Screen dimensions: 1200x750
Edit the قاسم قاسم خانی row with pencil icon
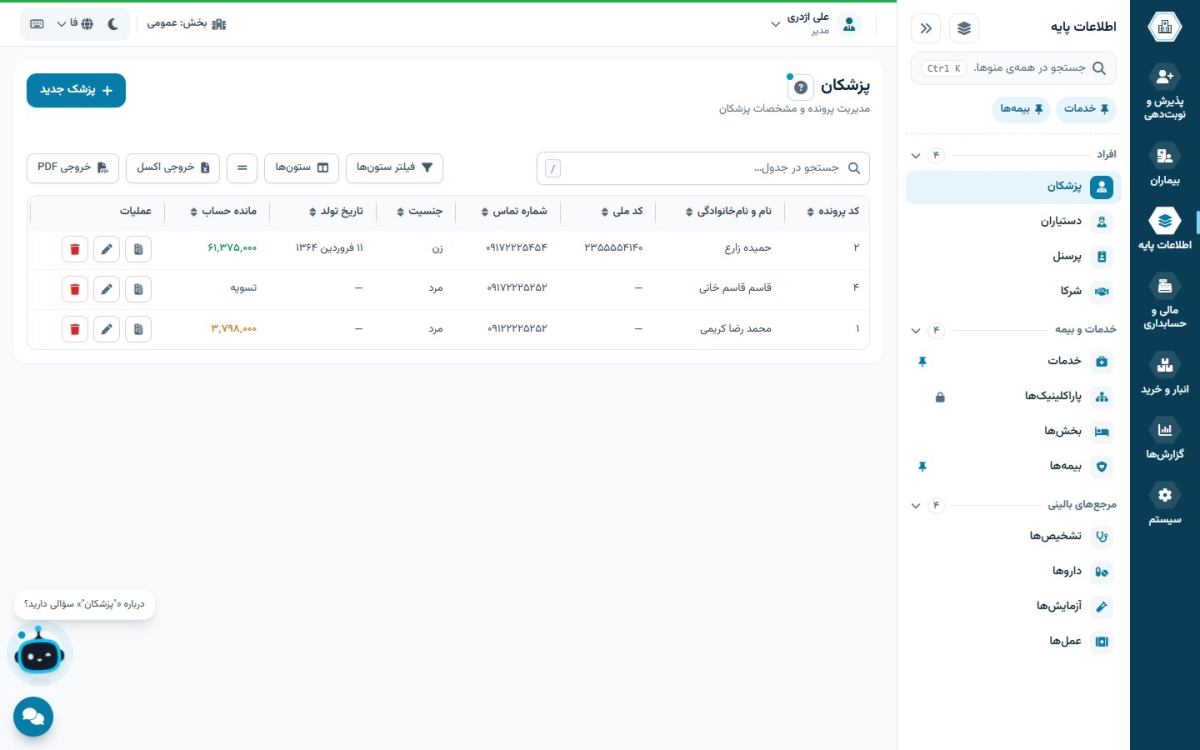107,289
